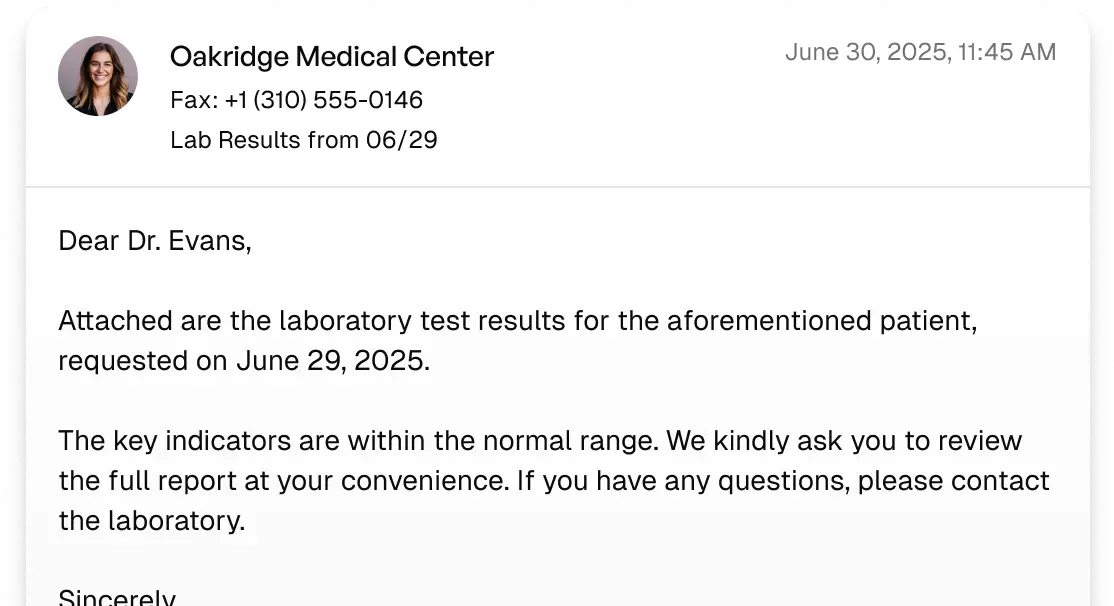
Task: Click the date 'June 29, 2025' in the message
Action: pos(333,361)
